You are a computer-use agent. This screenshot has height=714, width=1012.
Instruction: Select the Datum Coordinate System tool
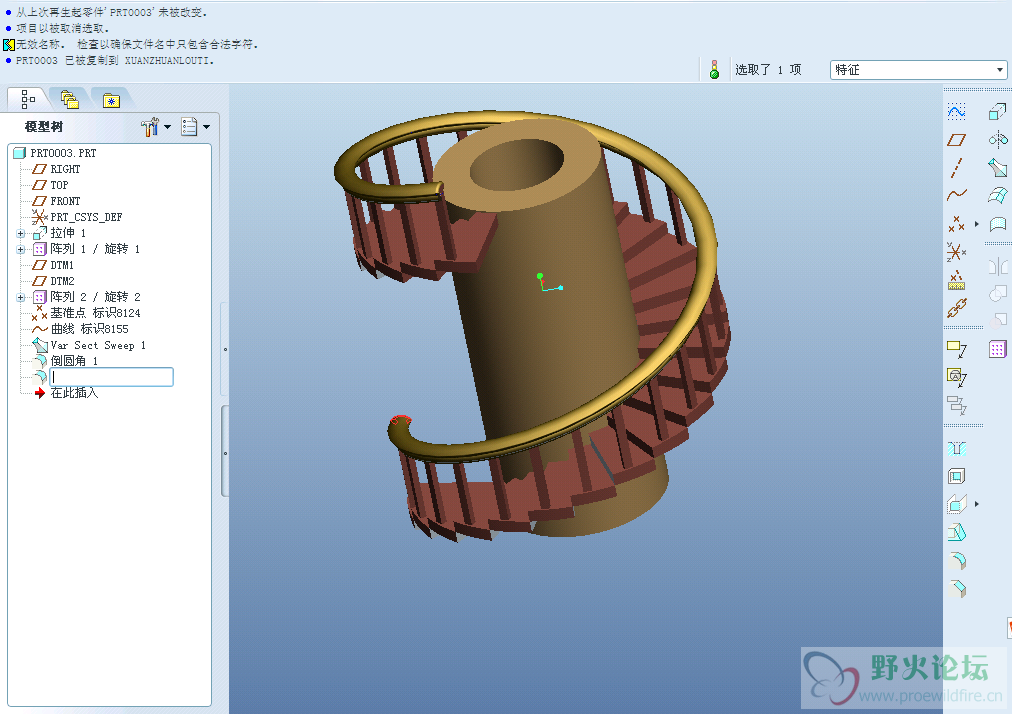pos(956,252)
